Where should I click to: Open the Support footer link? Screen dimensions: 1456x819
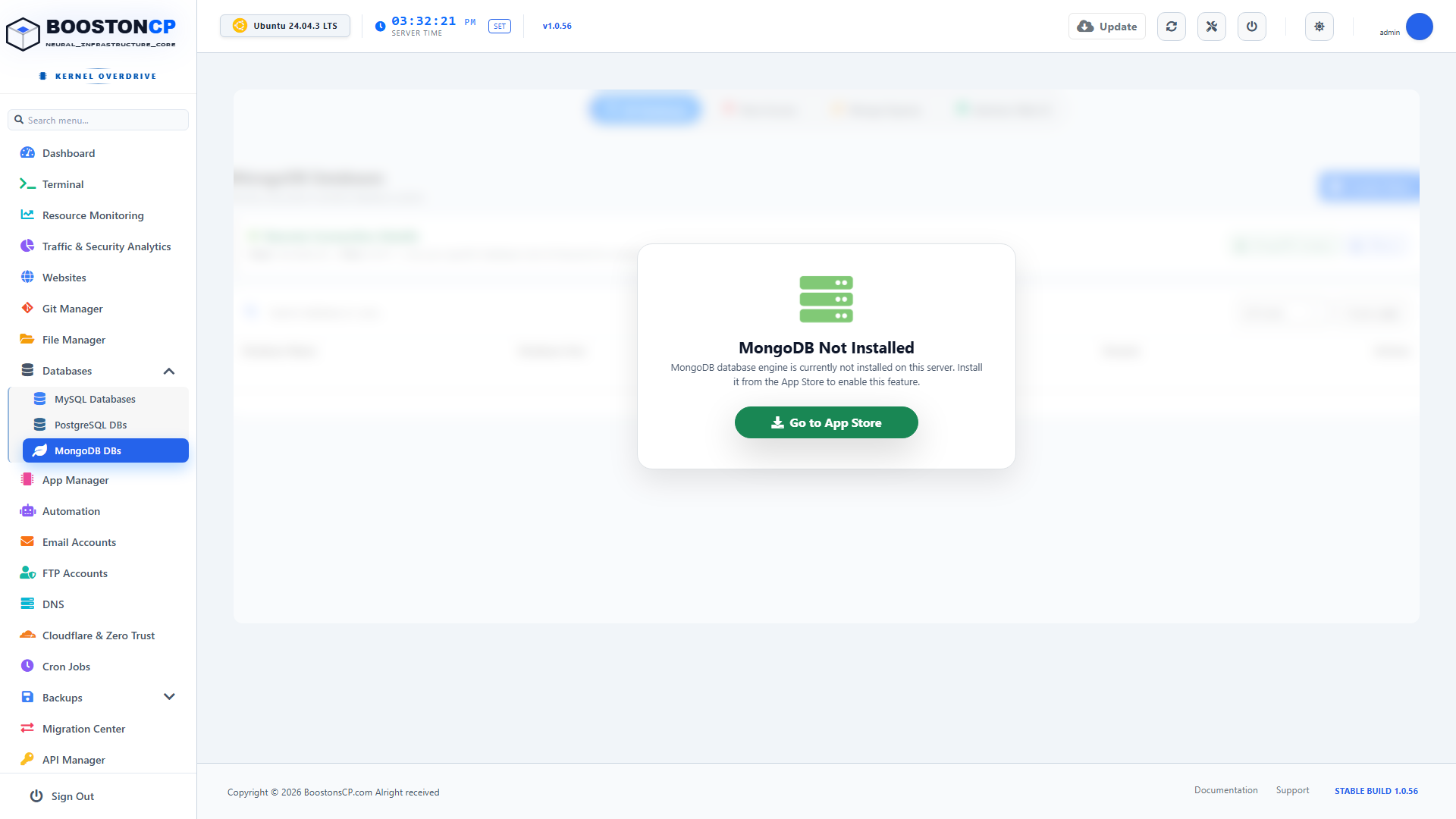(1293, 790)
